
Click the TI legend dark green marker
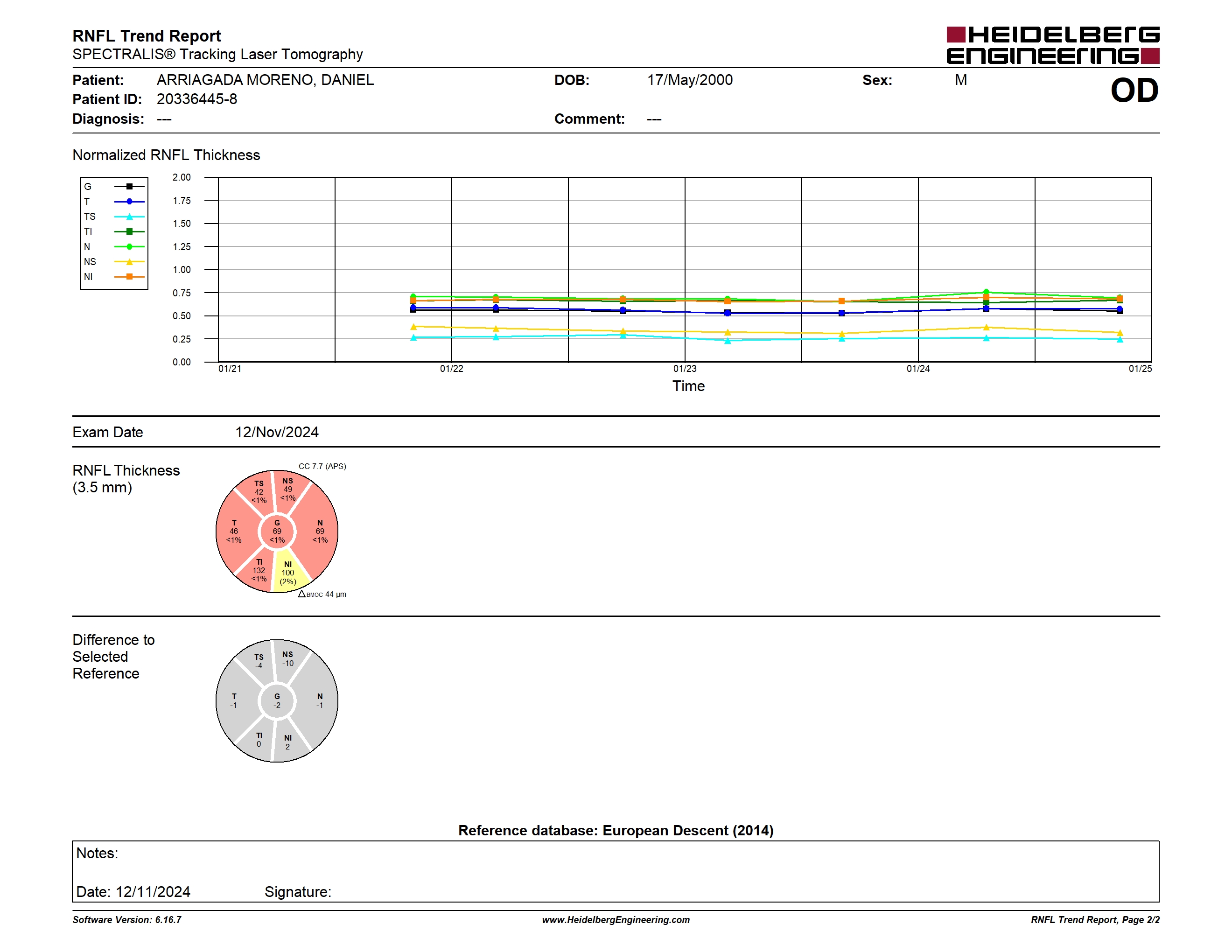(x=129, y=231)
